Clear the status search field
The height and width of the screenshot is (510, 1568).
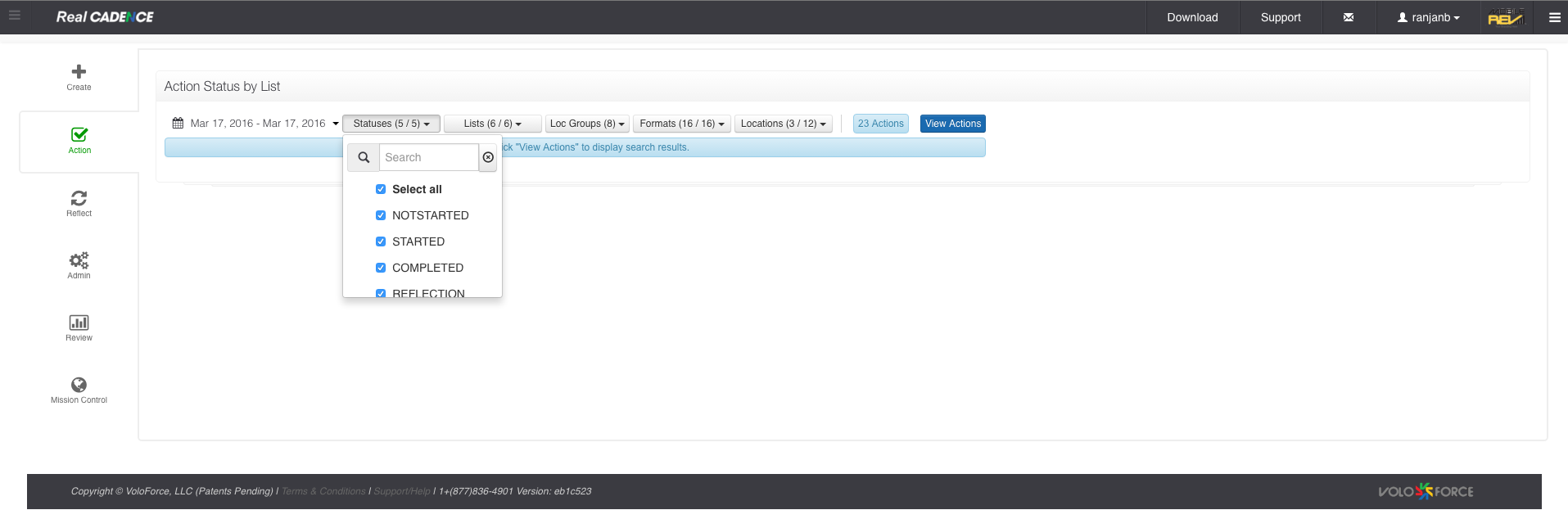click(488, 157)
